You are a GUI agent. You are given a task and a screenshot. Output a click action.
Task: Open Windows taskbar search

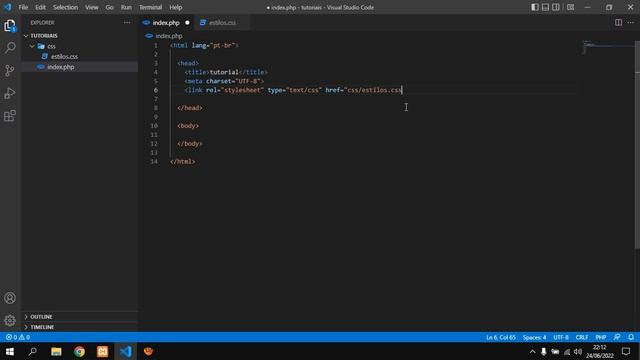click(x=33, y=351)
